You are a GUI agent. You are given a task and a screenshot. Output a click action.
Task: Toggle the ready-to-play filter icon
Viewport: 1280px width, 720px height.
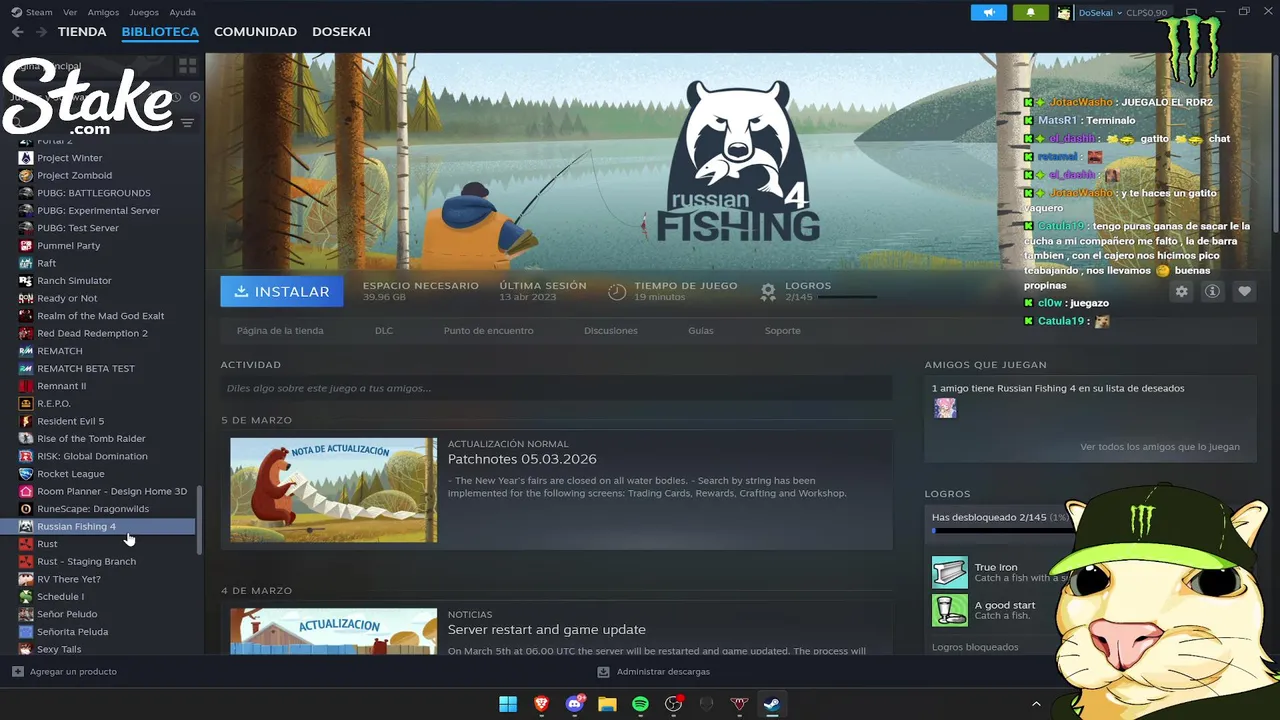tap(195, 97)
